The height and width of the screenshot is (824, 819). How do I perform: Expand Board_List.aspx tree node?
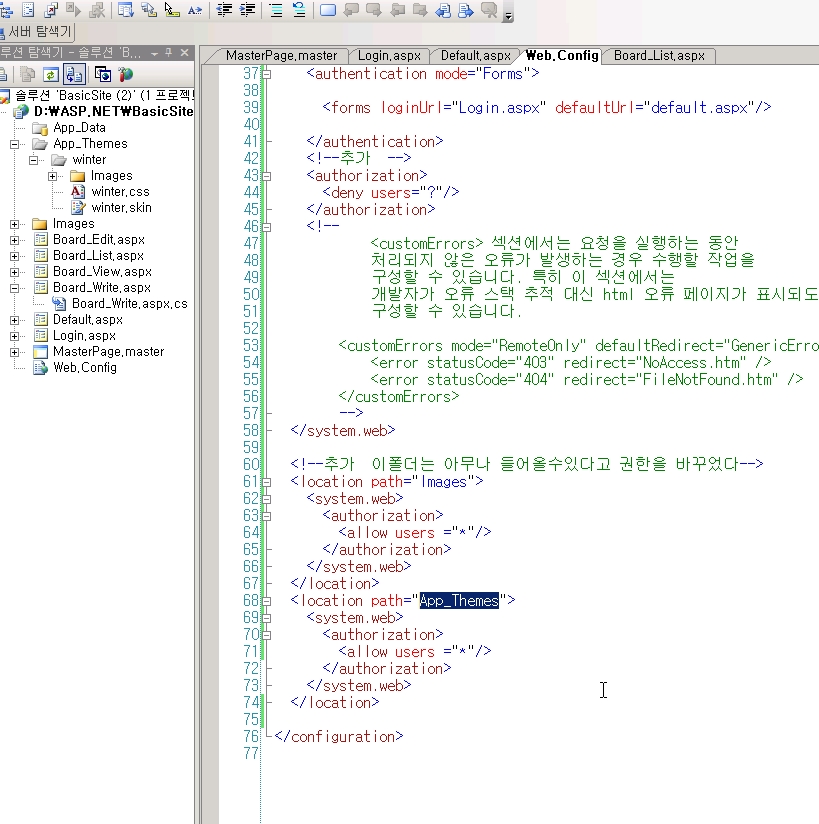point(15,256)
